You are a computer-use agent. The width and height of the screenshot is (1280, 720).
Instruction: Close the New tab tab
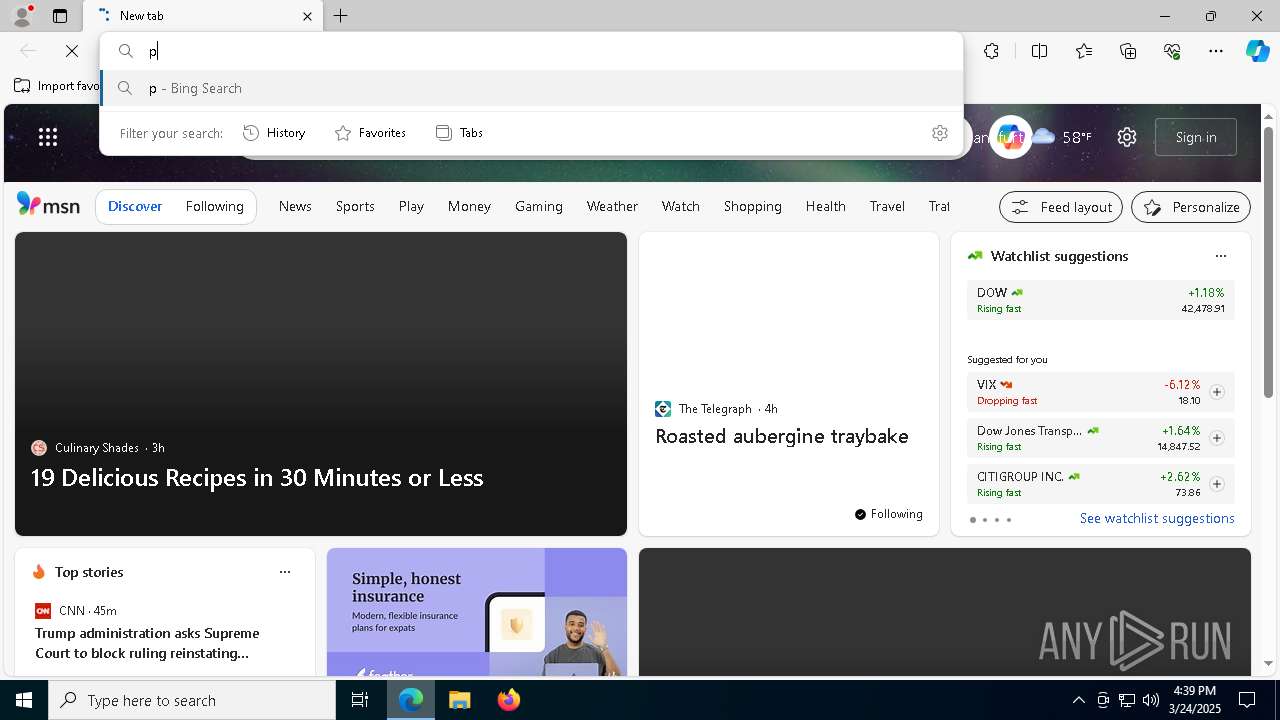[307, 16]
